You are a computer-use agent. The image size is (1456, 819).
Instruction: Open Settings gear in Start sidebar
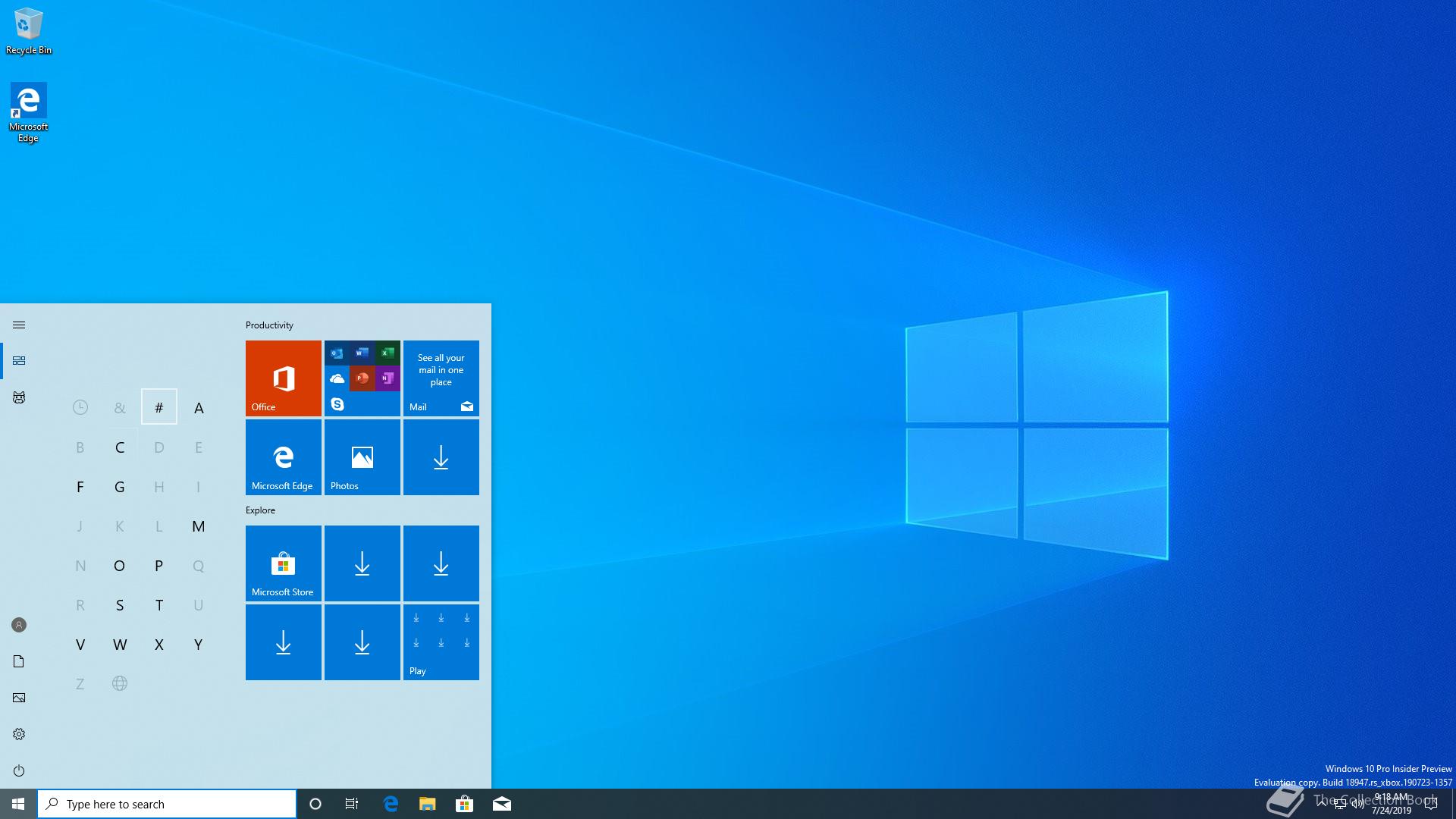coord(19,734)
